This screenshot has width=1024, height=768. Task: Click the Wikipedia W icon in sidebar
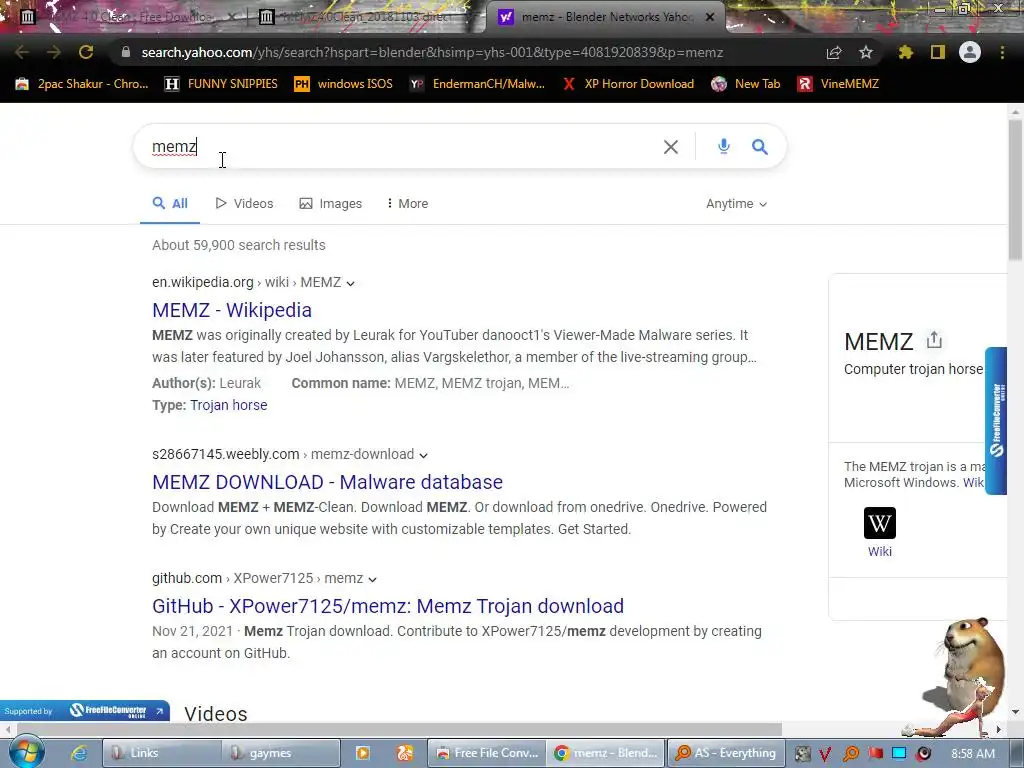click(880, 523)
